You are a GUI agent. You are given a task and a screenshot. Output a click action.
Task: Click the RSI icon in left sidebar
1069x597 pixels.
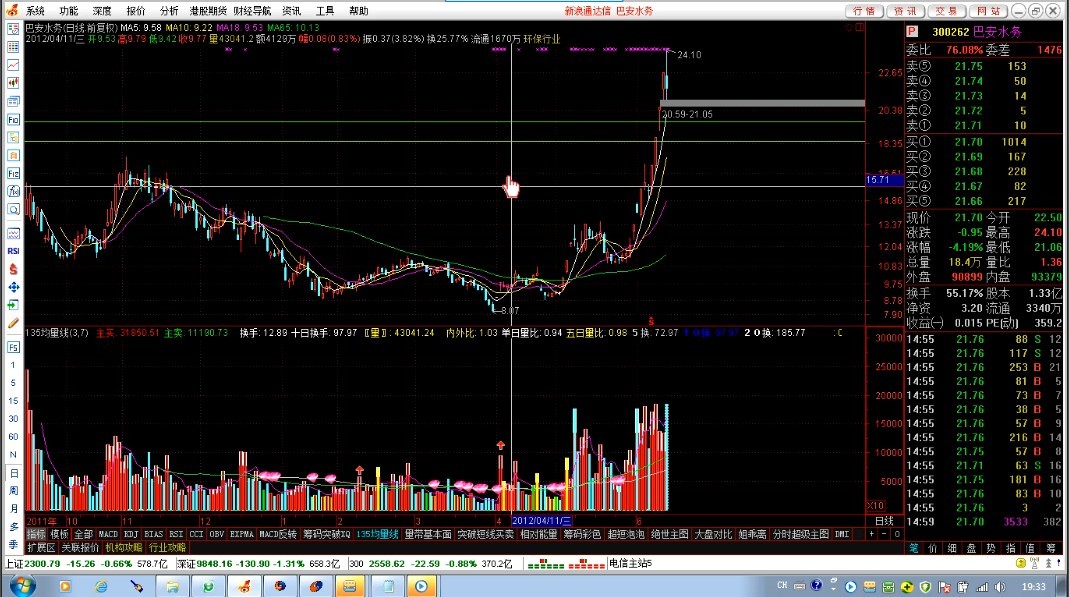coord(14,251)
